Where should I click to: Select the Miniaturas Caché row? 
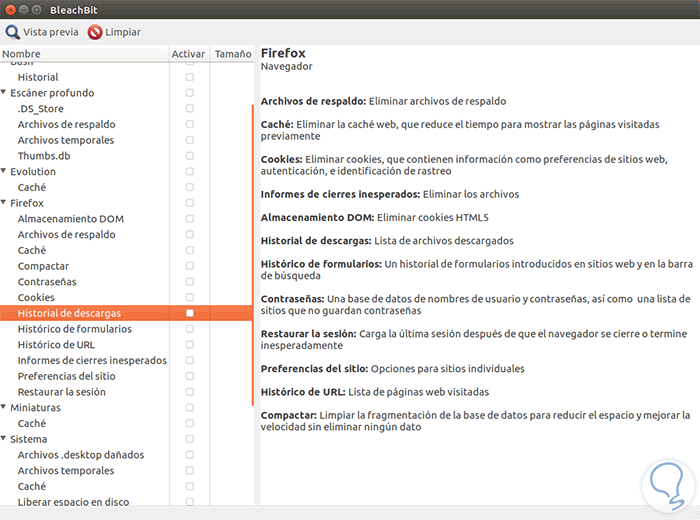pos(126,423)
